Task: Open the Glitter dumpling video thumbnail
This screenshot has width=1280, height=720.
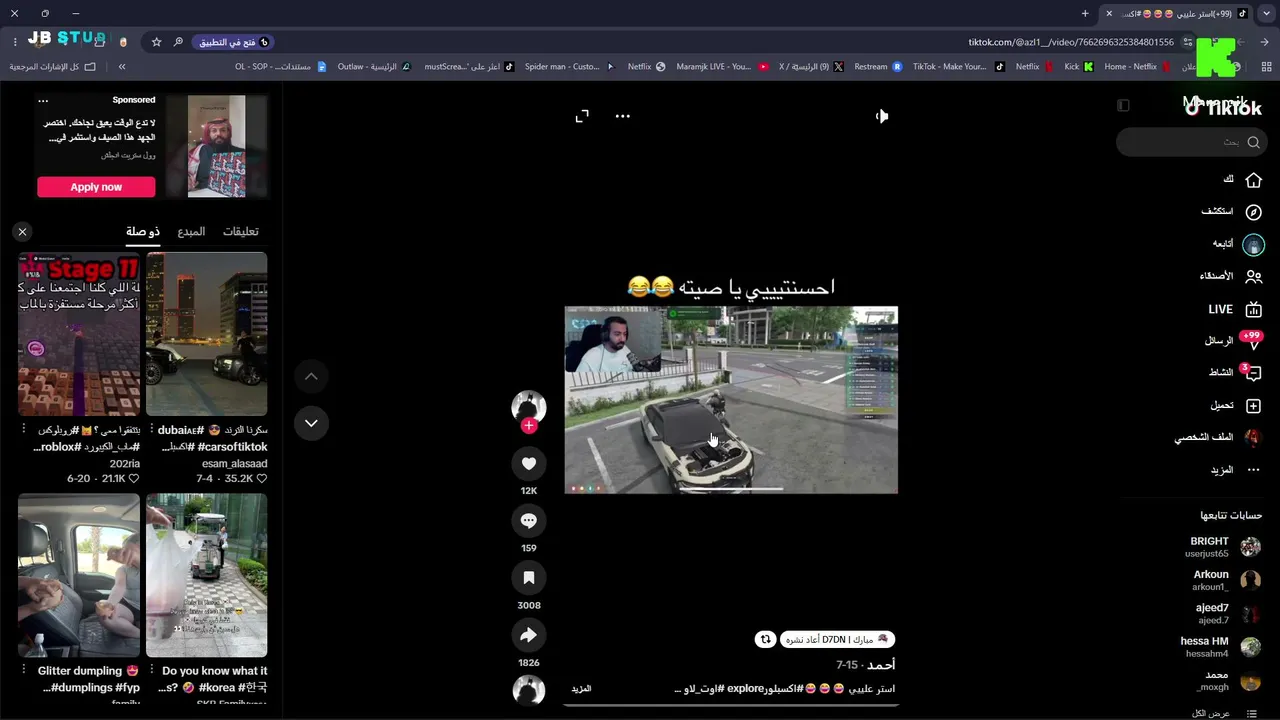Action: [x=79, y=575]
